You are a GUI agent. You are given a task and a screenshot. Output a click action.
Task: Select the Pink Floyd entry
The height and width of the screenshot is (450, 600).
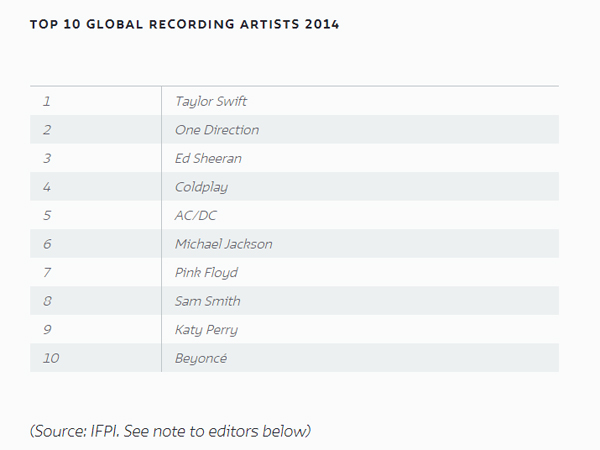pyautogui.click(x=206, y=272)
